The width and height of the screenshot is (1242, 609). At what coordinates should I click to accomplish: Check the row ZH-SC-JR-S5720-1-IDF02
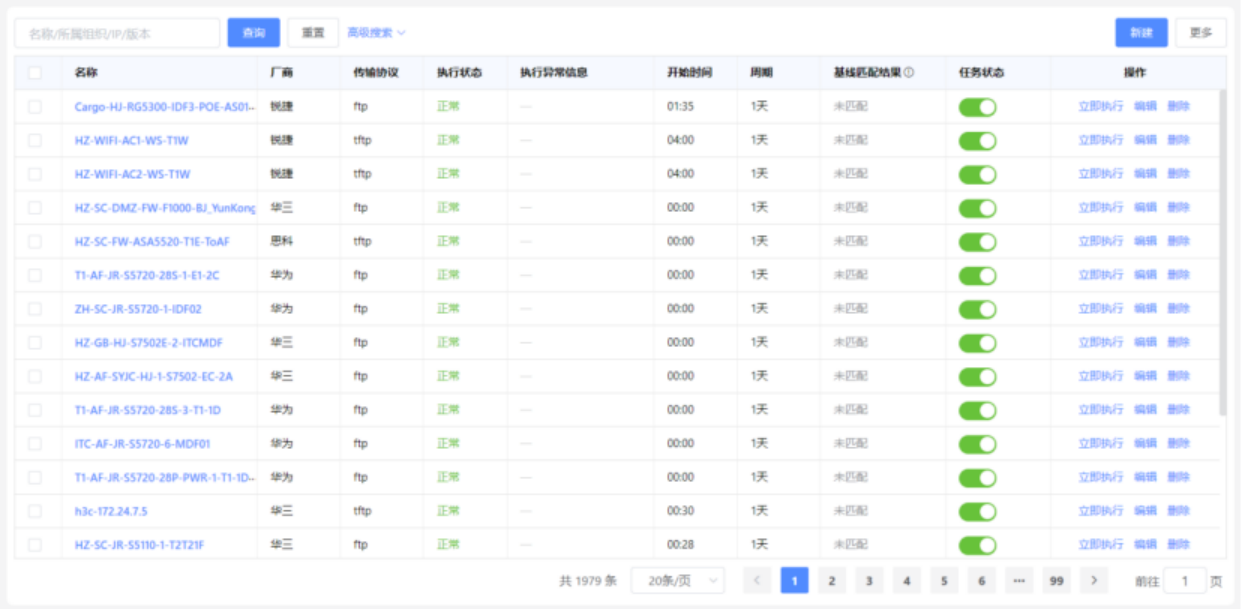[x=35, y=309]
